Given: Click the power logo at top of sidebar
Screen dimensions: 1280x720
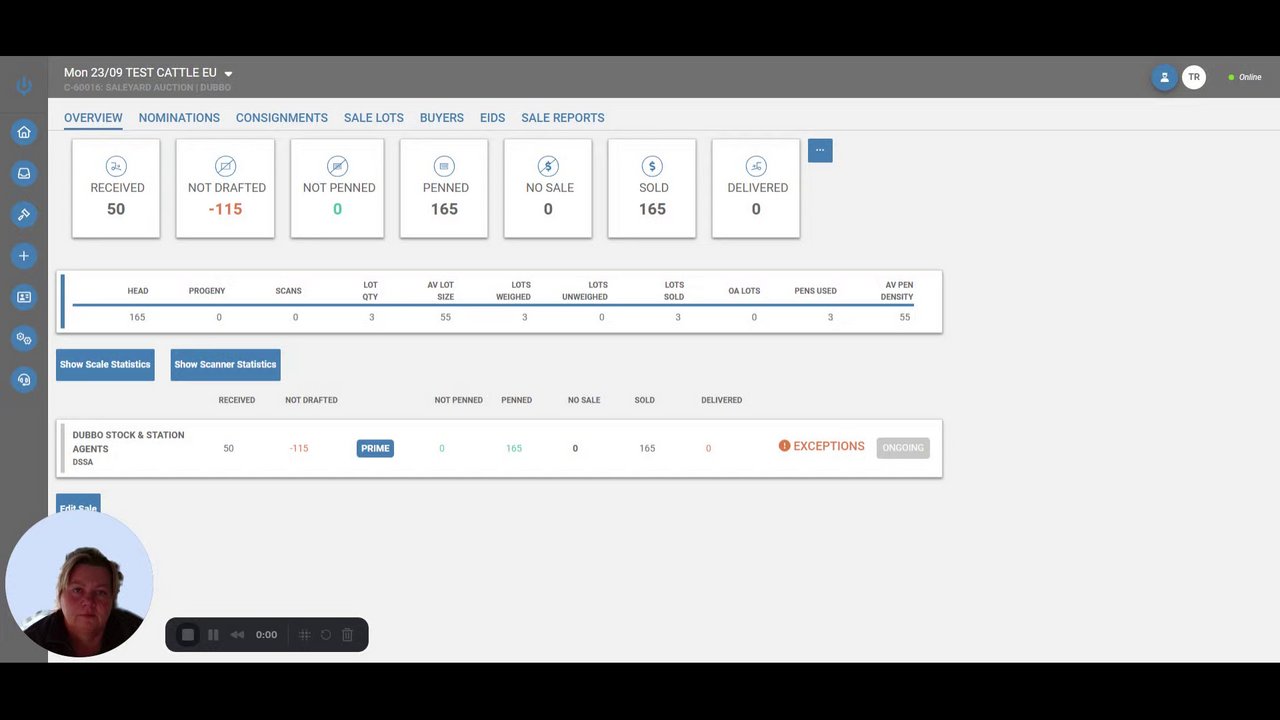Looking at the screenshot, I should 24,86.
